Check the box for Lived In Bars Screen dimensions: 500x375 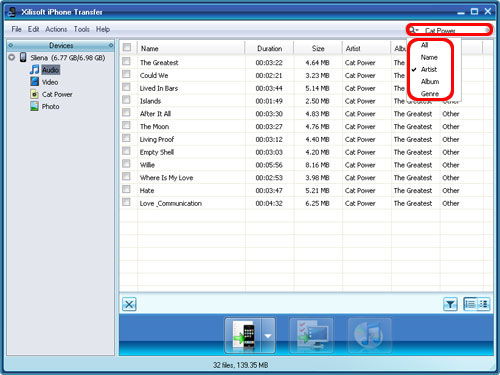[126, 87]
